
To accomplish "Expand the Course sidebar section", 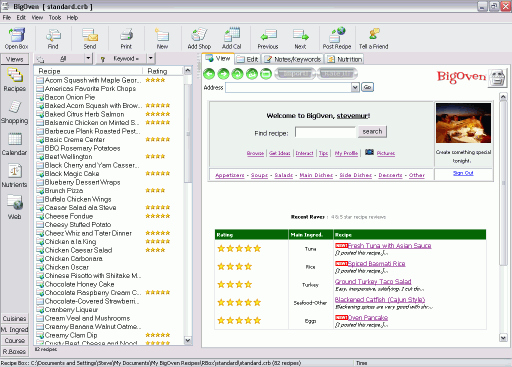I will tap(15, 340).
